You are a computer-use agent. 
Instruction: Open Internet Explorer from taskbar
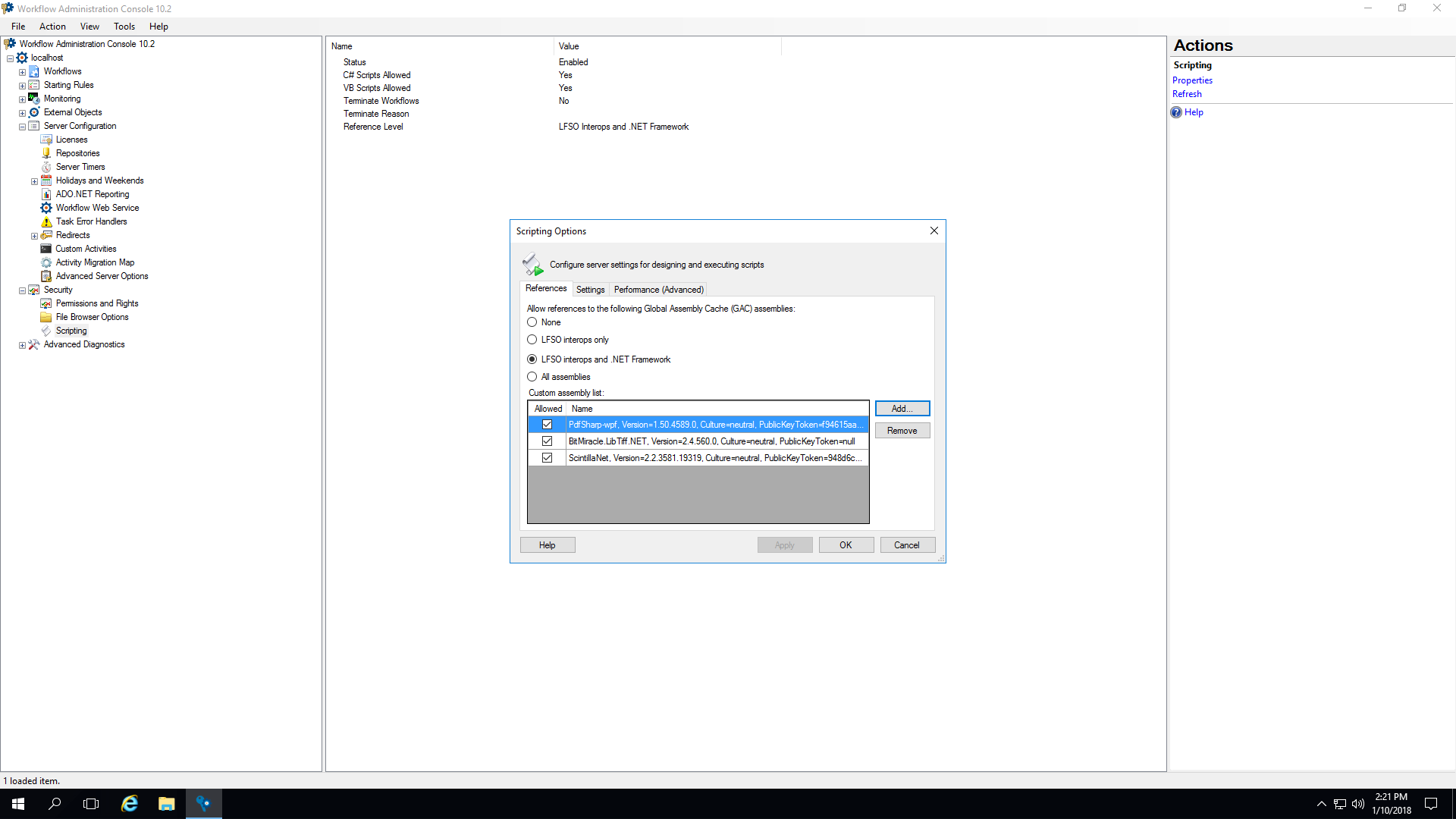130,804
